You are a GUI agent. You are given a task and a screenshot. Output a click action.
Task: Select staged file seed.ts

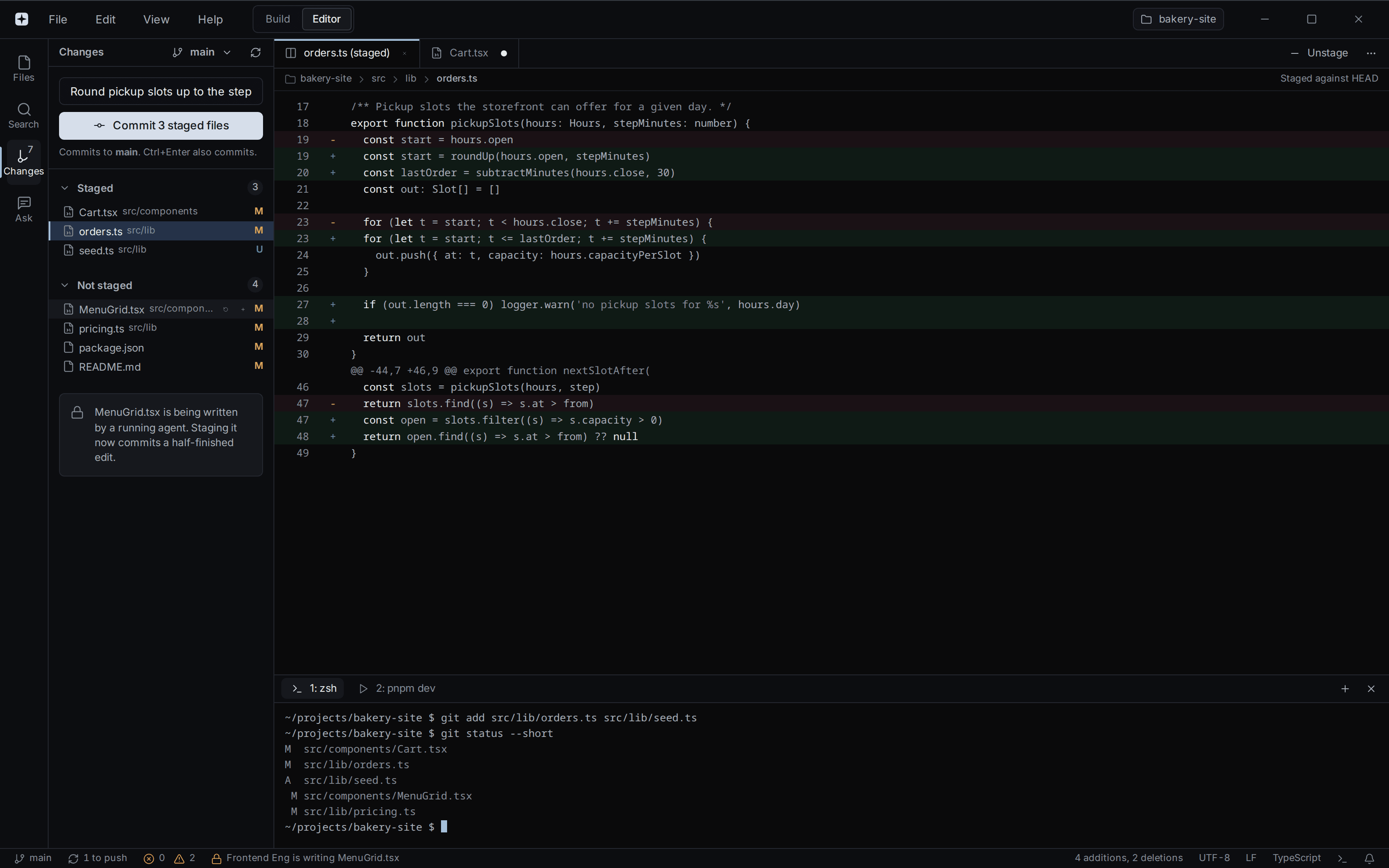161,250
